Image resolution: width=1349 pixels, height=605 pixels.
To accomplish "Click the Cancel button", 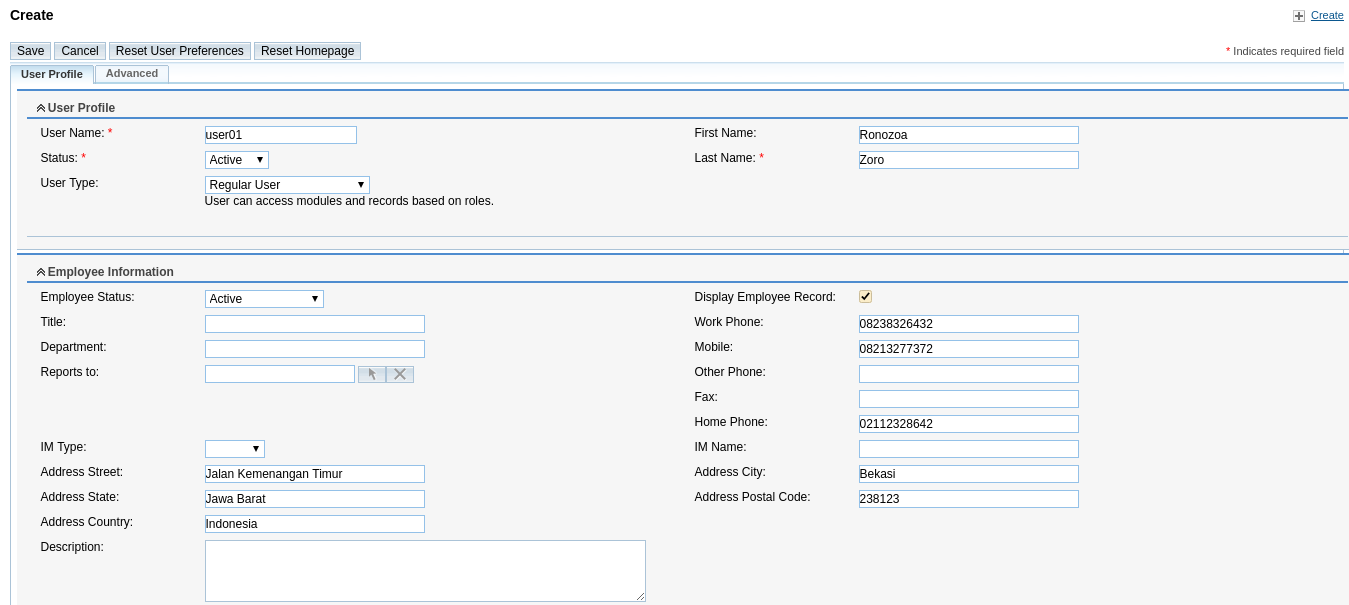I will click(80, 51).
